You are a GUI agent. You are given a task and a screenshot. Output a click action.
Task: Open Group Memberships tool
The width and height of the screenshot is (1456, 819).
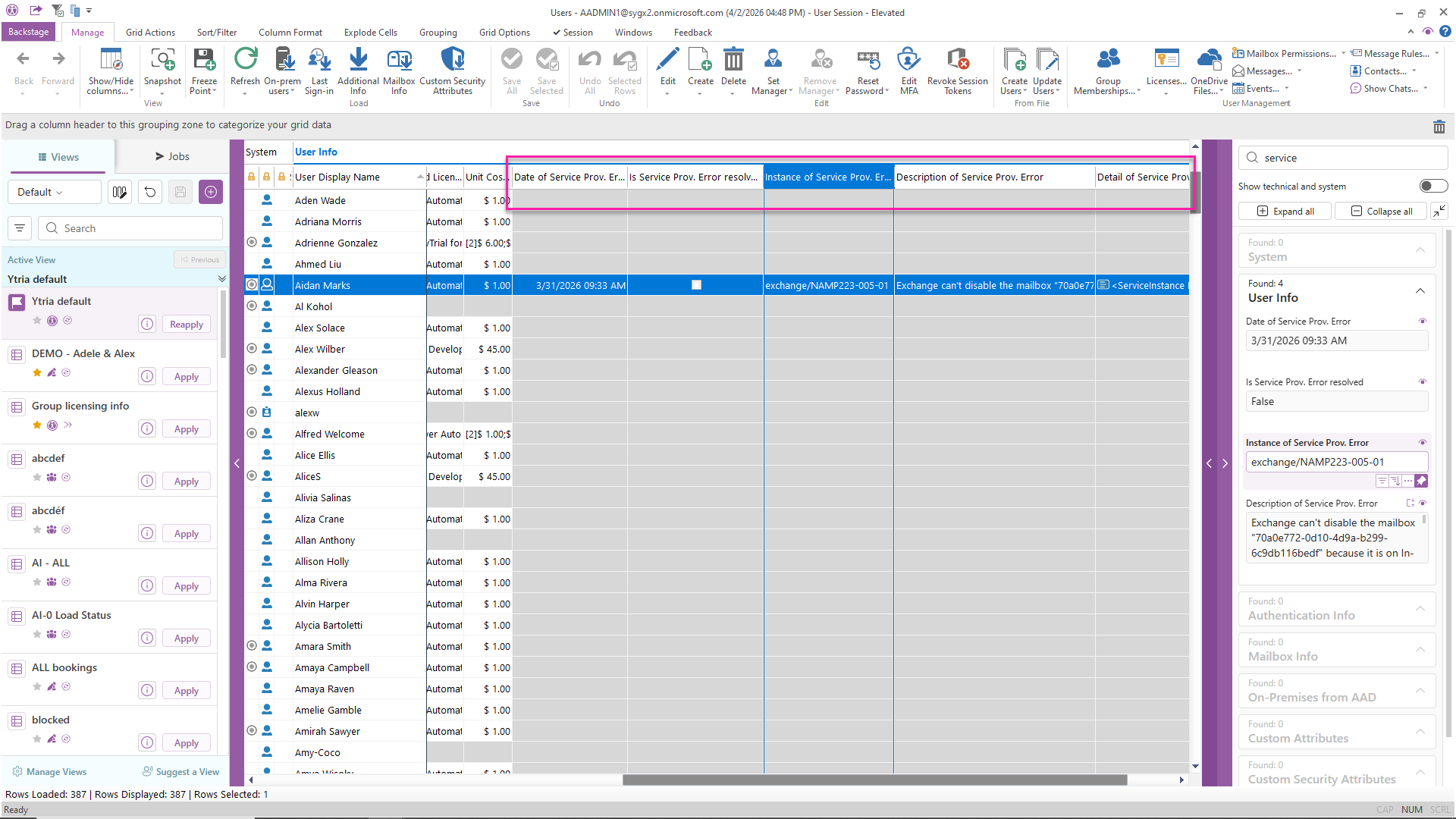1107,61
